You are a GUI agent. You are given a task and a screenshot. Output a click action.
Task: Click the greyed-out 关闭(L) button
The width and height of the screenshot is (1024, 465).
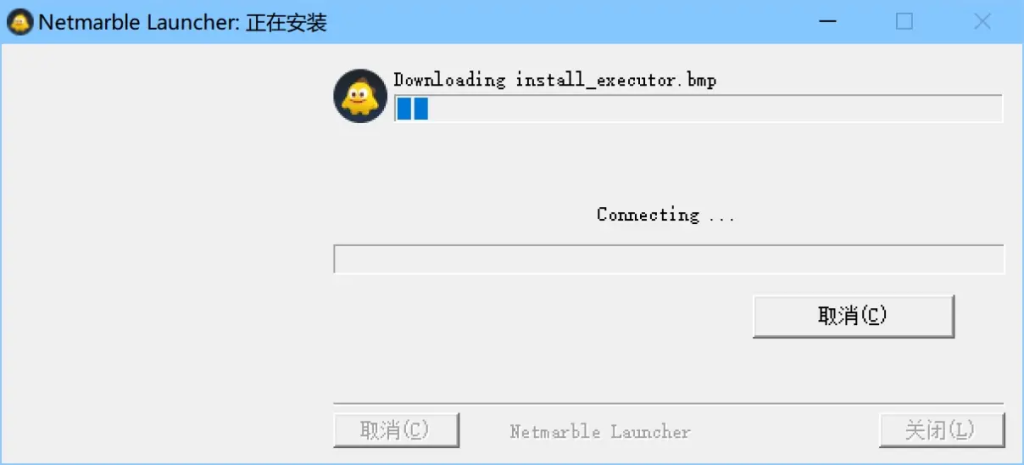click(x=941, y=430)
